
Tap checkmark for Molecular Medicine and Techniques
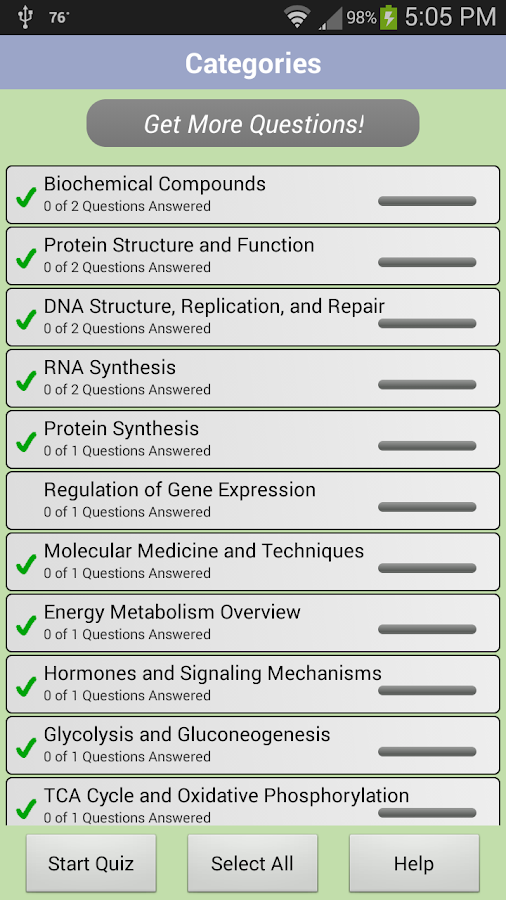pos(26,565)
